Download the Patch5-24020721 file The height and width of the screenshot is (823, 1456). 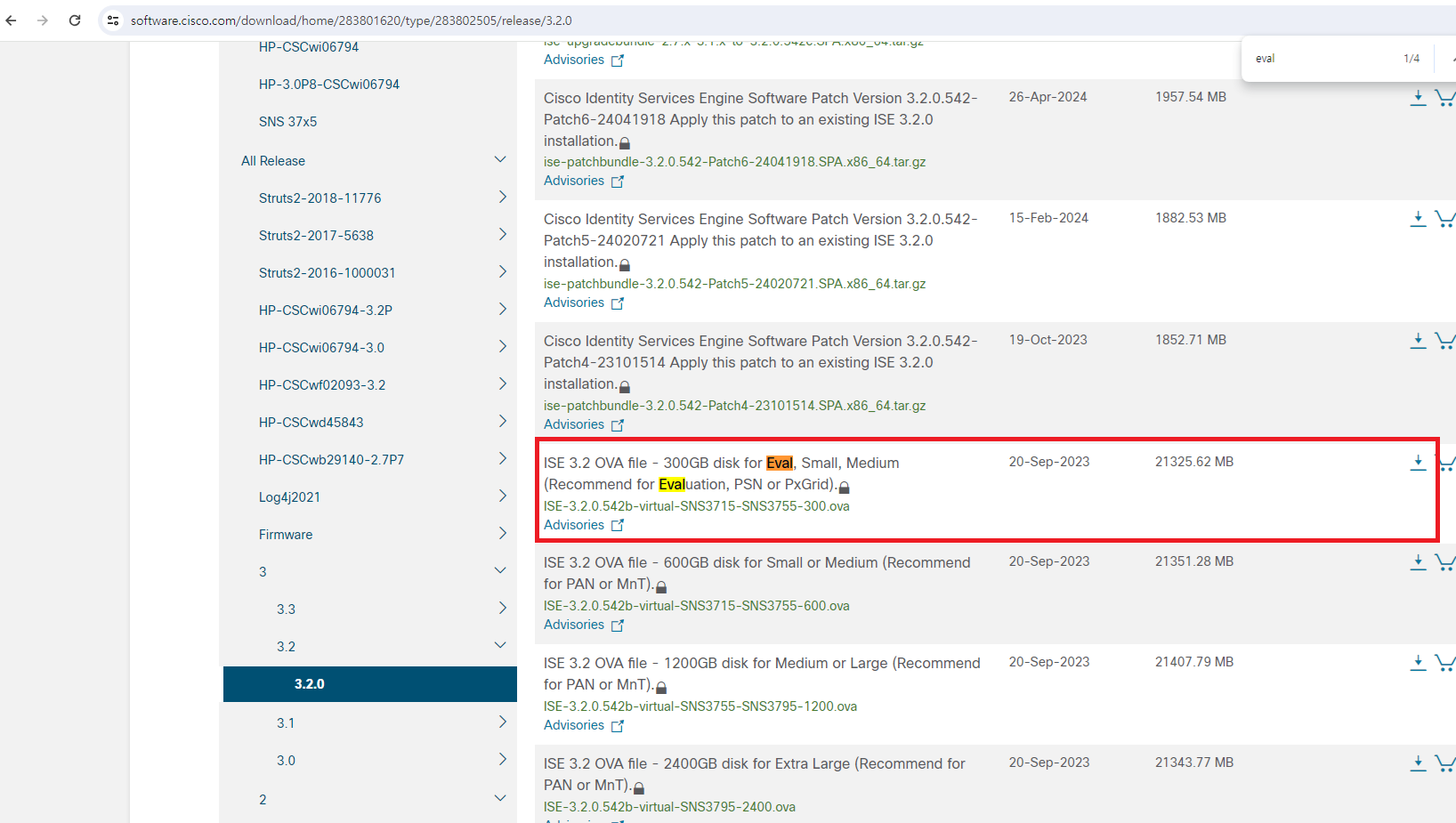[1418, 219]
